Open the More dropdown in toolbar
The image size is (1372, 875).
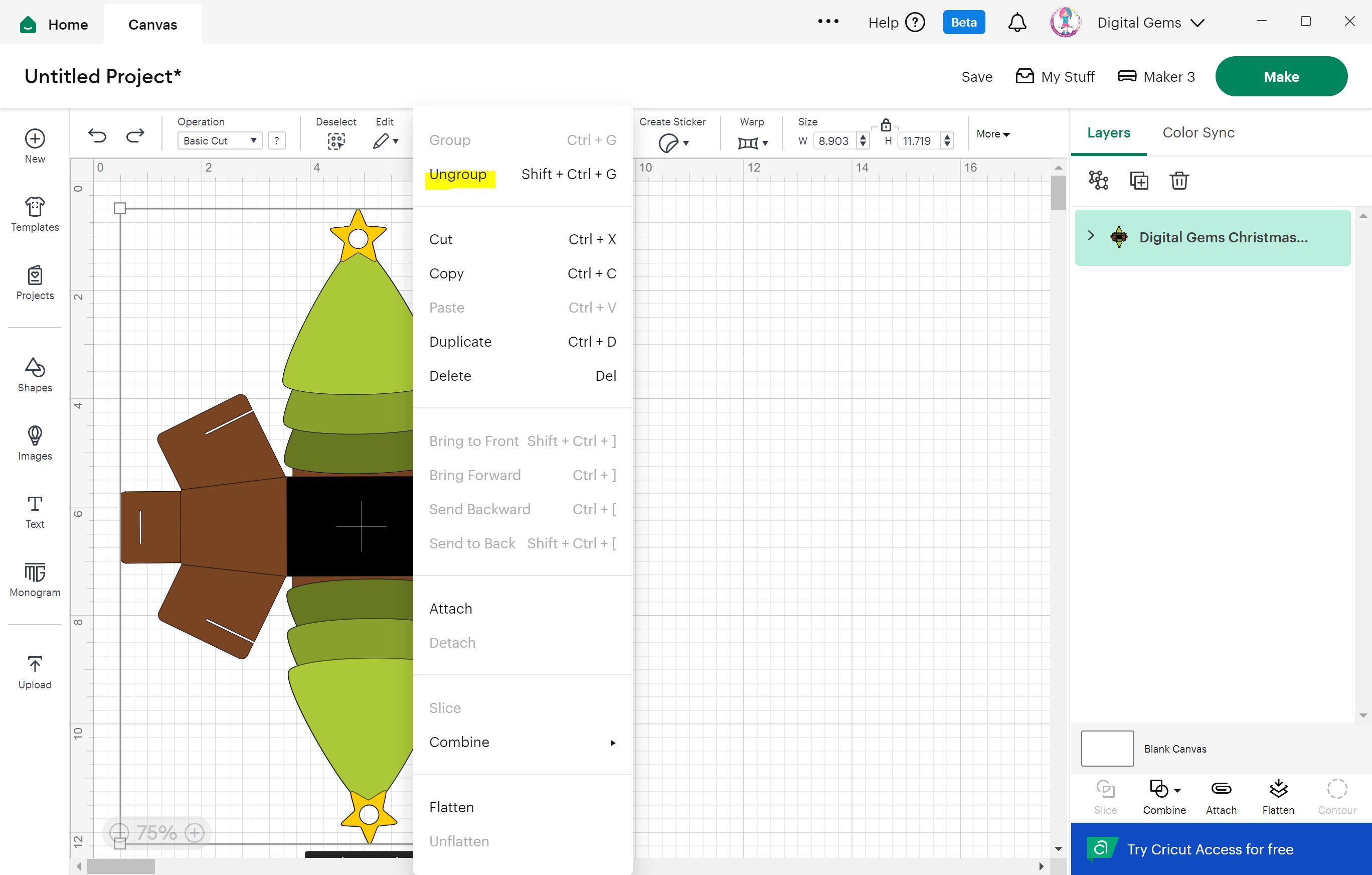pyautogui.click(x=992, y=134)
